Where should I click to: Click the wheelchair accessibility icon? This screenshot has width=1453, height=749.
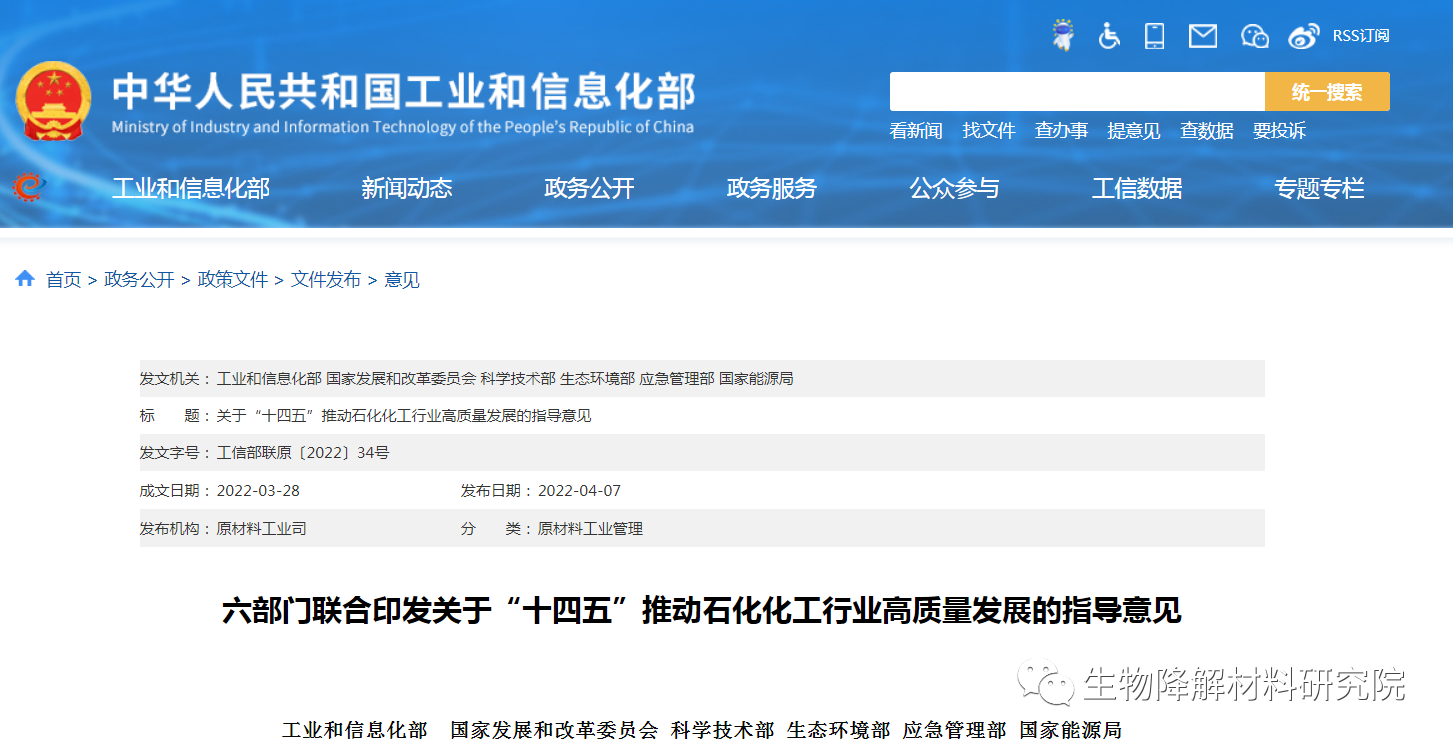1109,36
